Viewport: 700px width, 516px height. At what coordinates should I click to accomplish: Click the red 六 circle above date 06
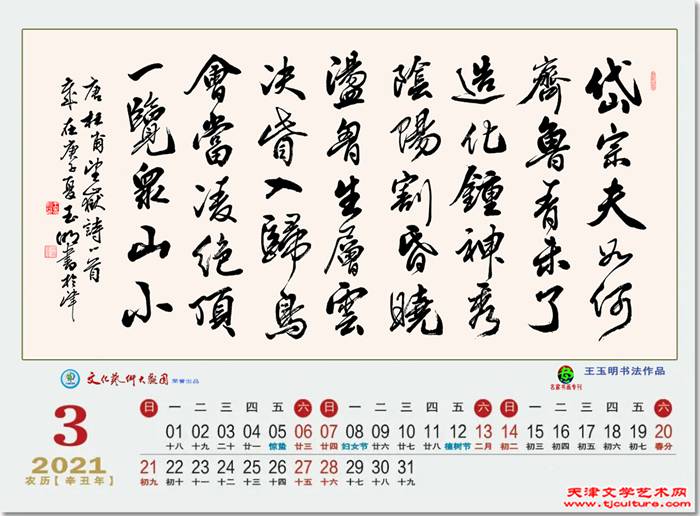(303, 408)
